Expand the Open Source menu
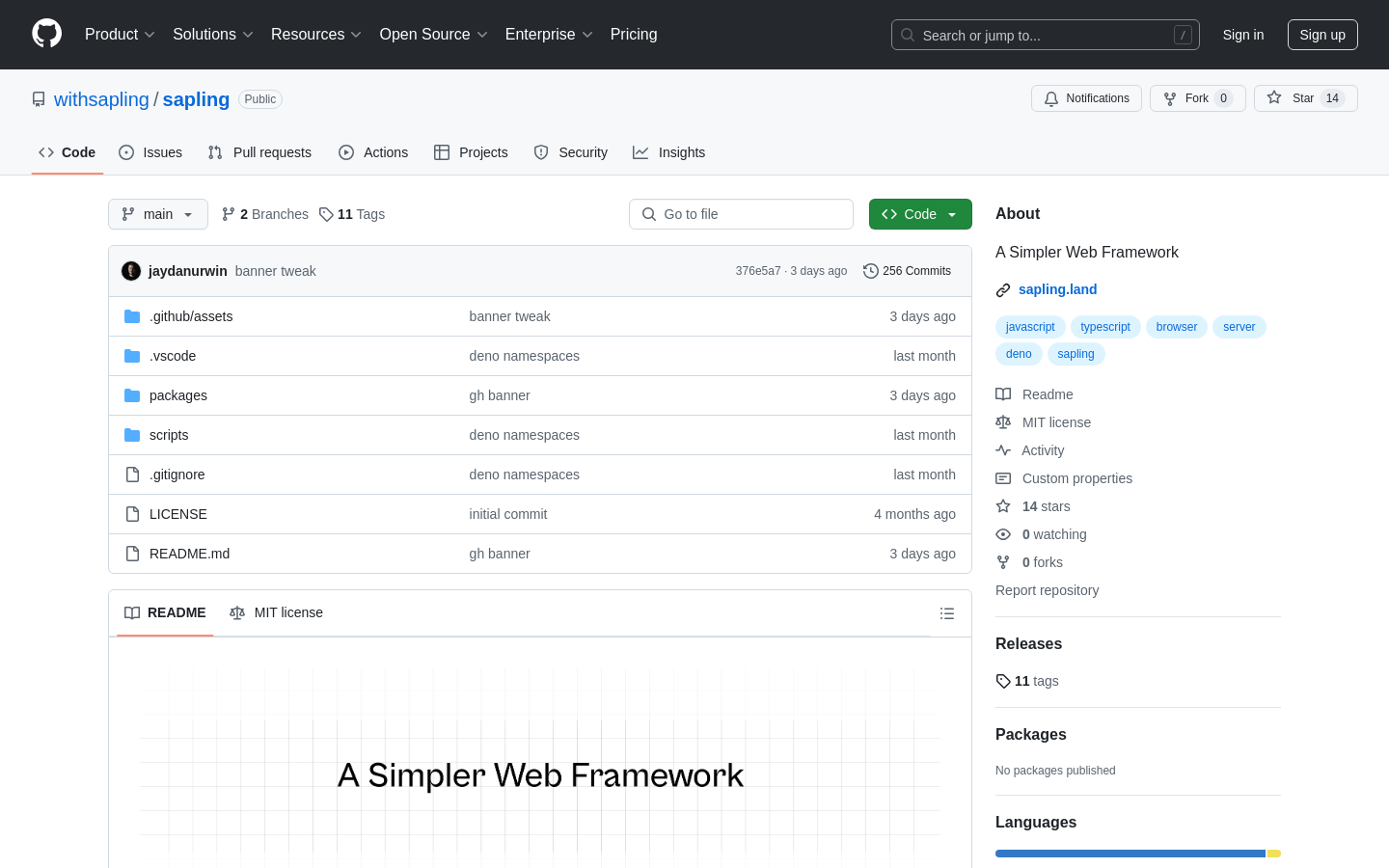Image resolution: width=1389 pixels, height=868 pixels. coord(434,35)
